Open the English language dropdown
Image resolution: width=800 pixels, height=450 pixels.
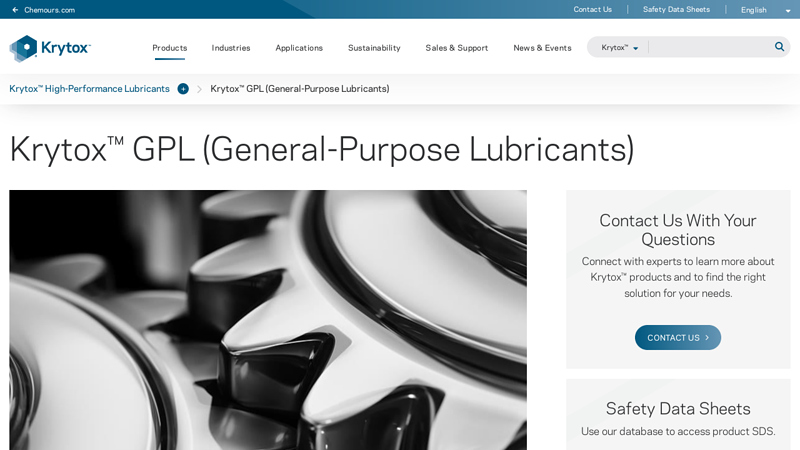pyautogui.click(x=765, y=10)
